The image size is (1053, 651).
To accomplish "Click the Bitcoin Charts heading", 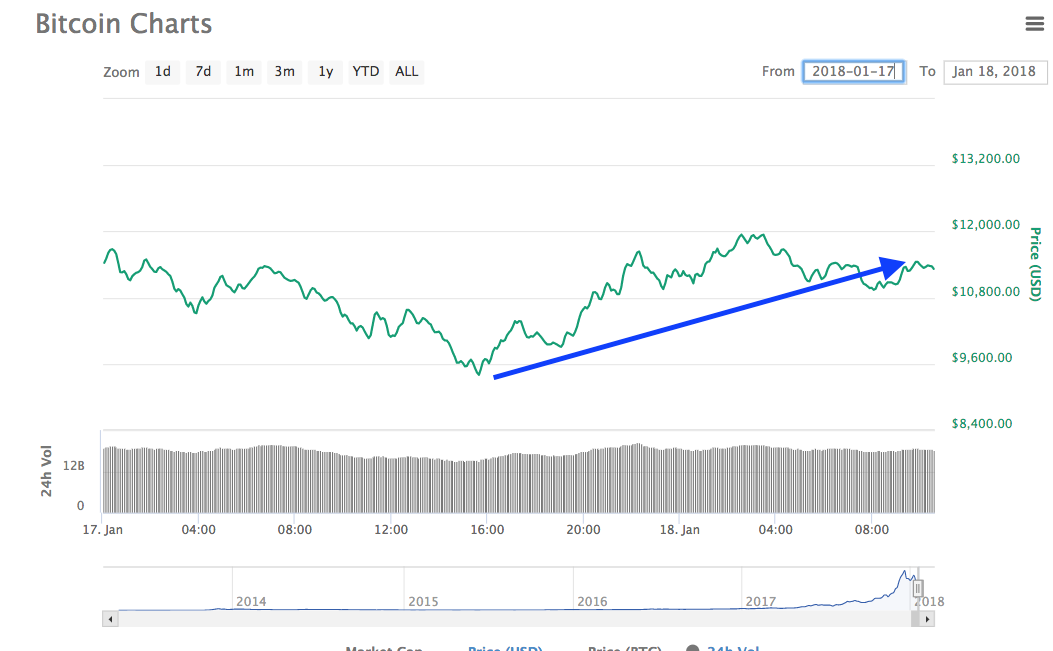I will (124, 24).
